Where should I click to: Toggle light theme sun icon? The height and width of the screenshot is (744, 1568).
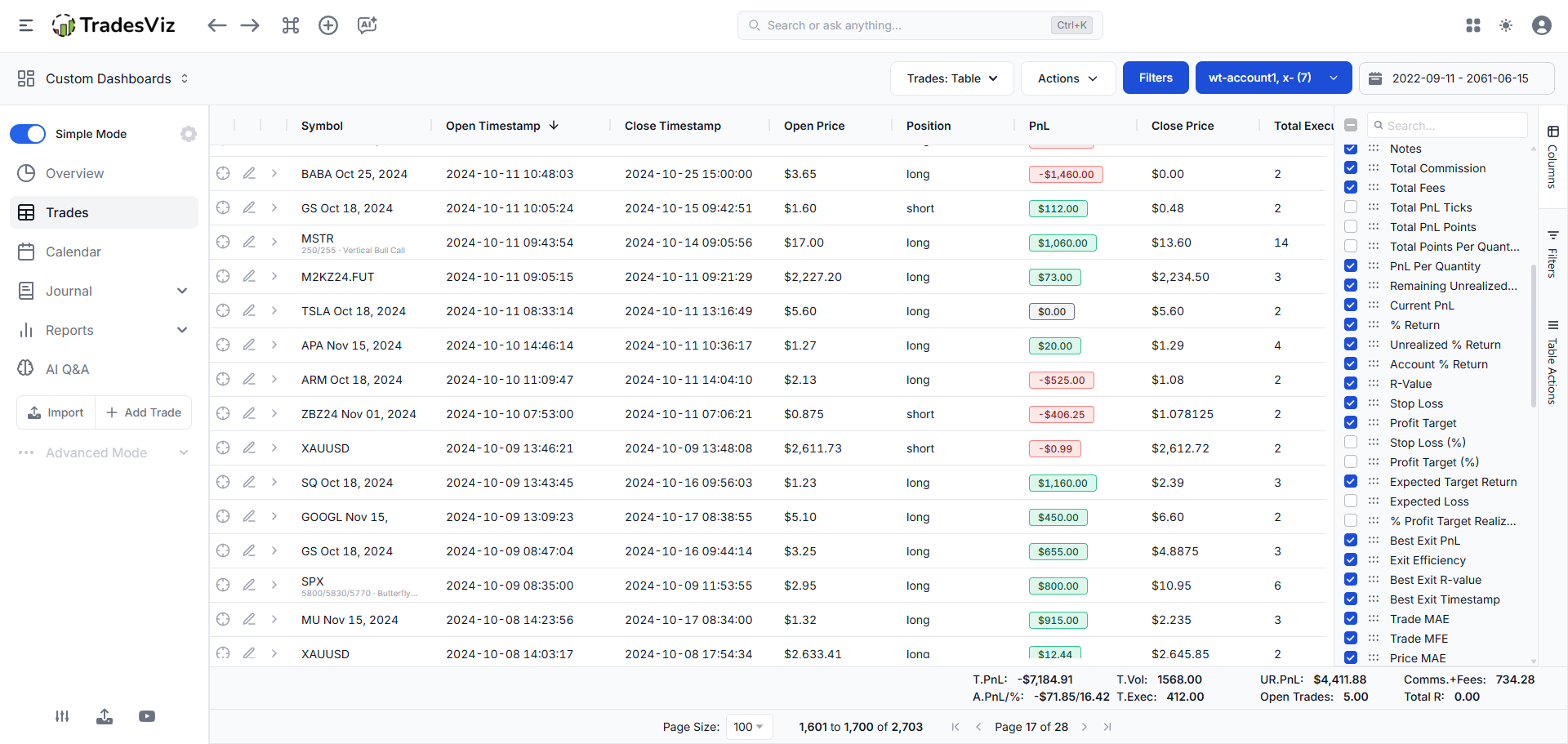click(x=1506, y=25)
